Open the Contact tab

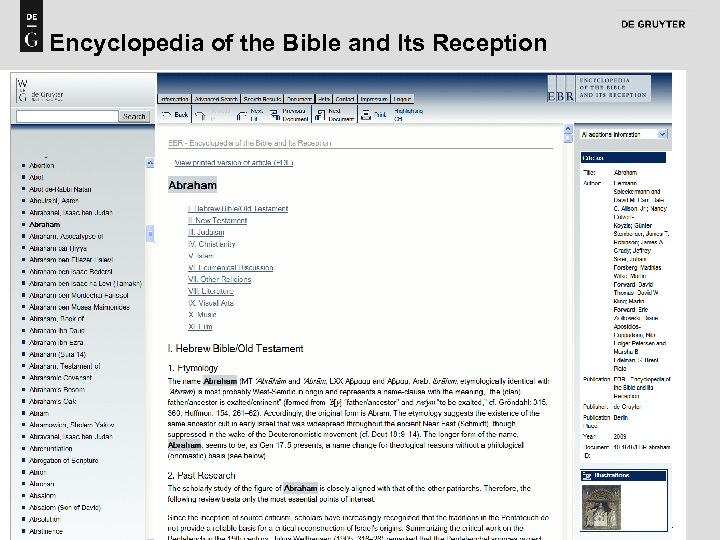(344, 99)
